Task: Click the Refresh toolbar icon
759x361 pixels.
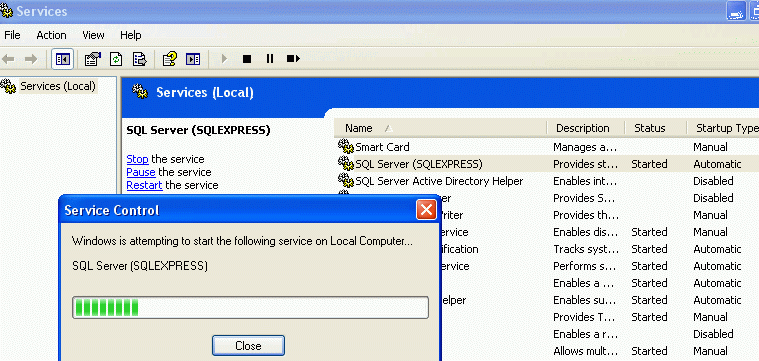Action: [116, 59]
